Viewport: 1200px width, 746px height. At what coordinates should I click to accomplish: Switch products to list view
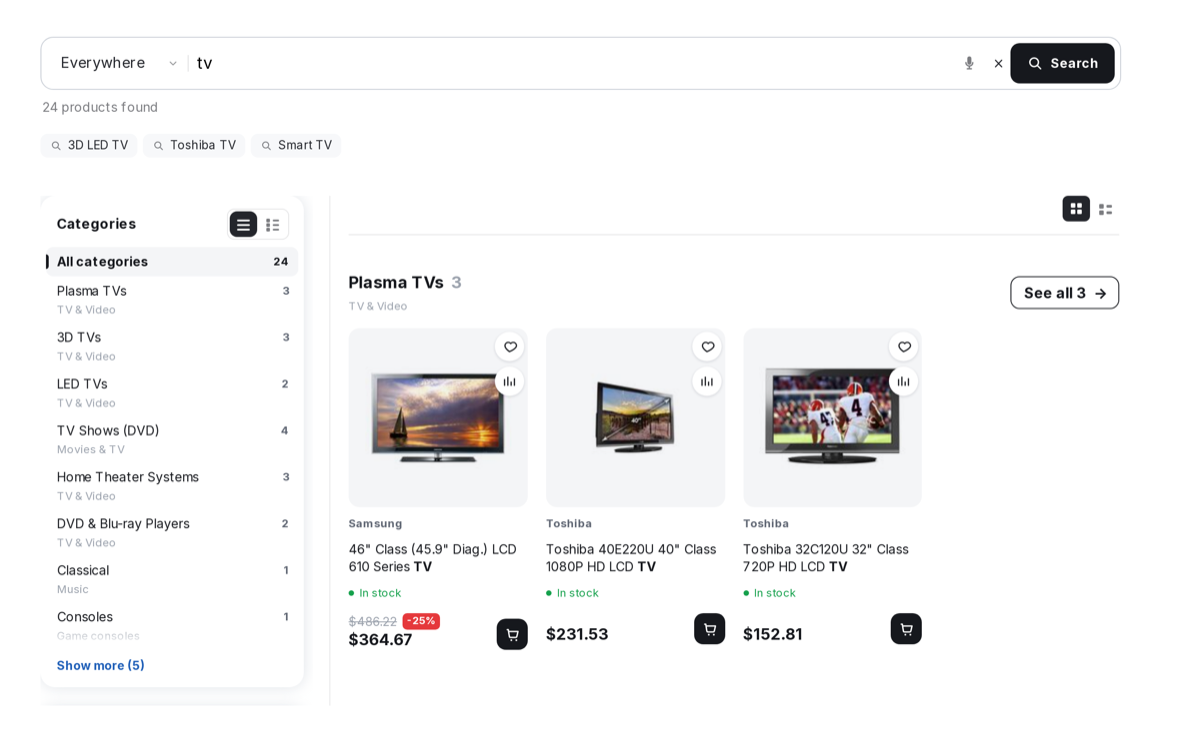coord(1105,209)
